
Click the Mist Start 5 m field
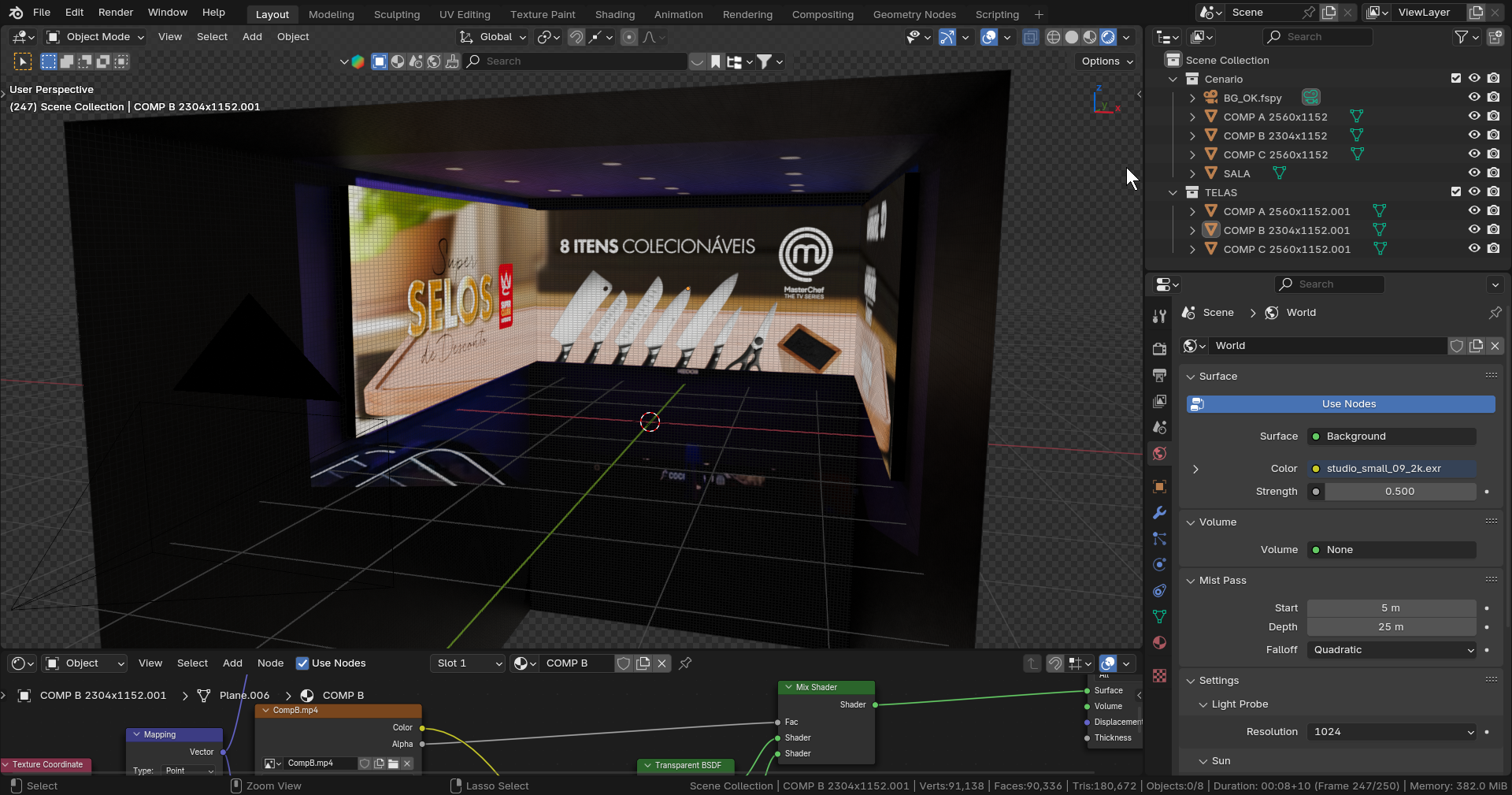click(x=1392, y=608)
